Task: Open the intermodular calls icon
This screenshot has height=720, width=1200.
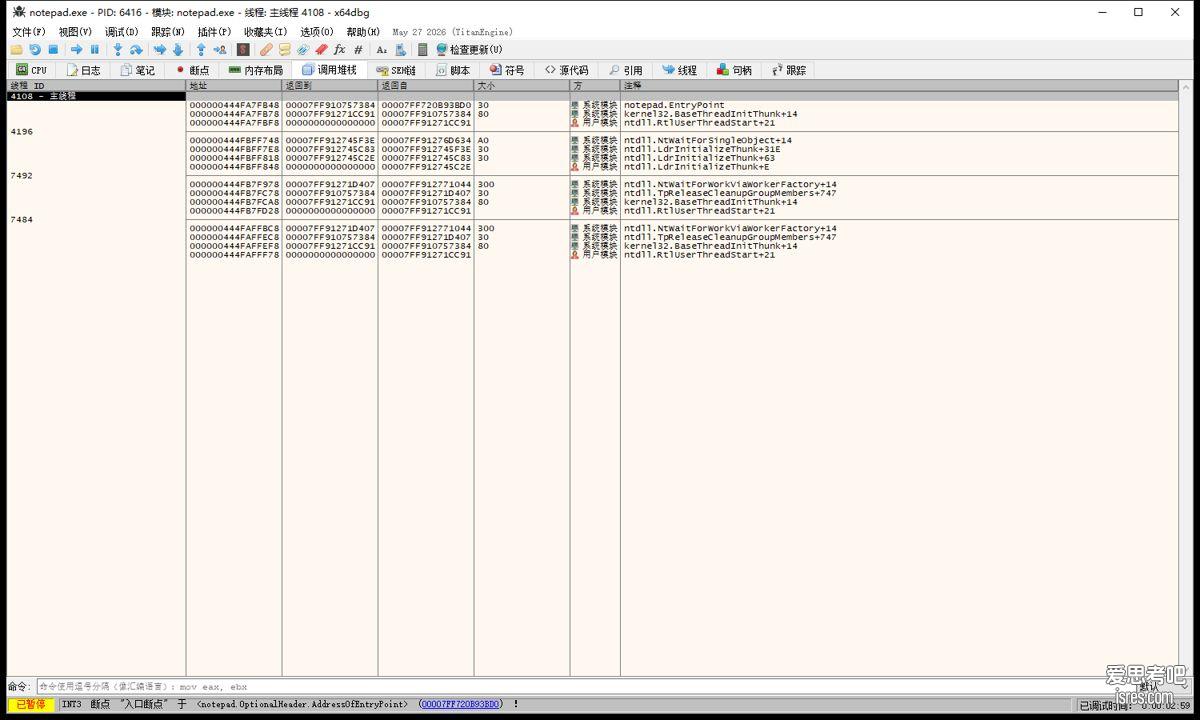Action: click(x=400, y=49)
